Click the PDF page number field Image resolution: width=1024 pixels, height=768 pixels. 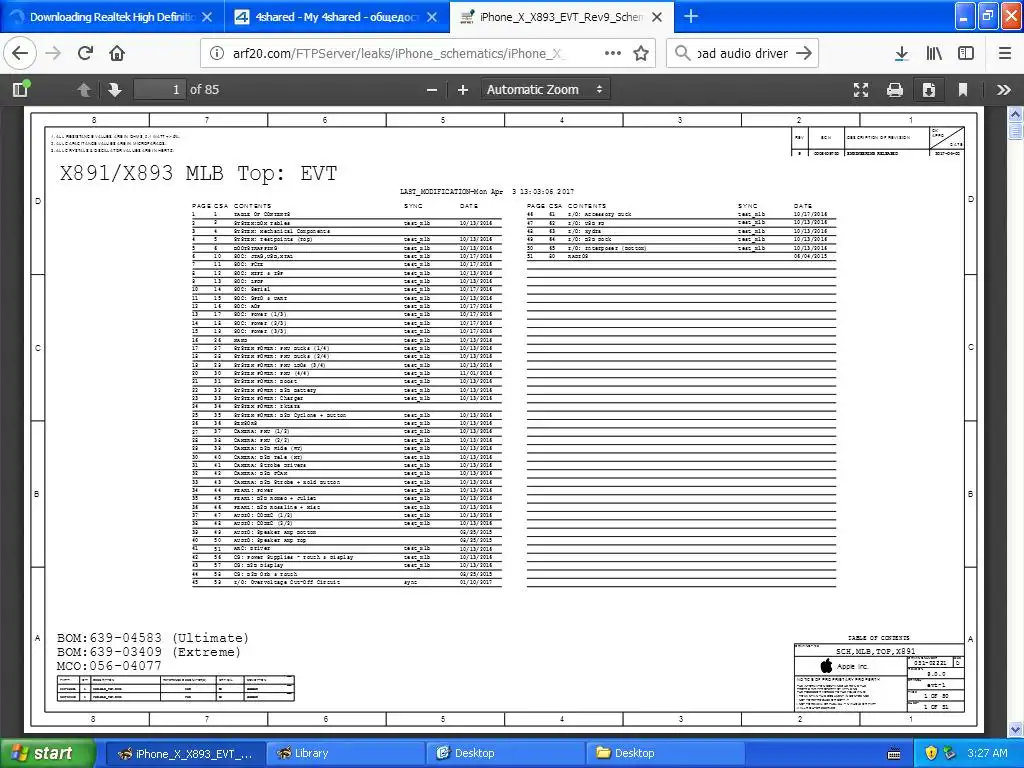pos(159,89)
